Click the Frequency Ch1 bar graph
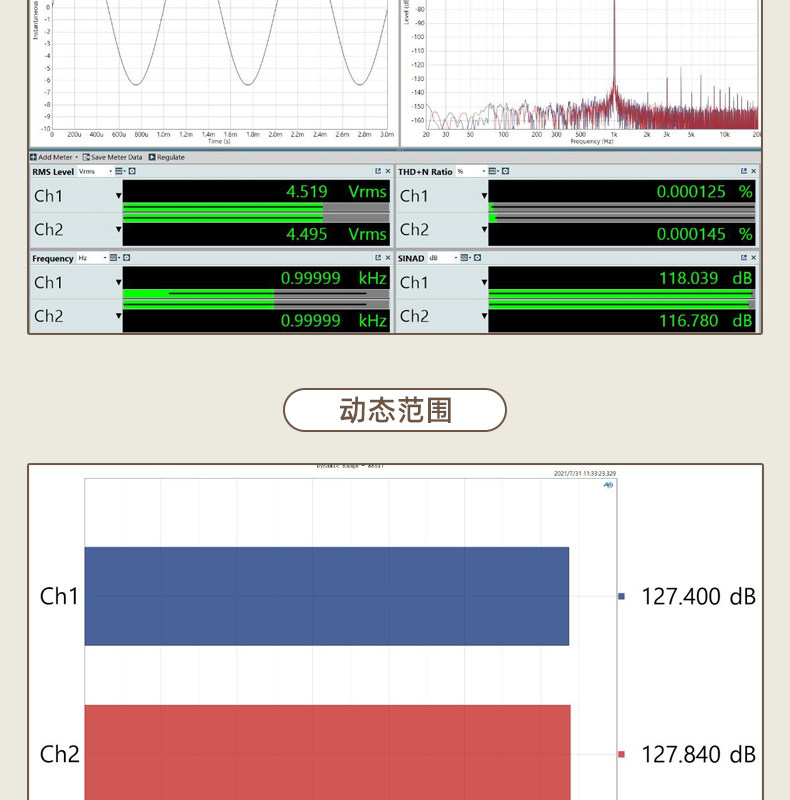This screenshot has width=790, height=800. point(256,293)
